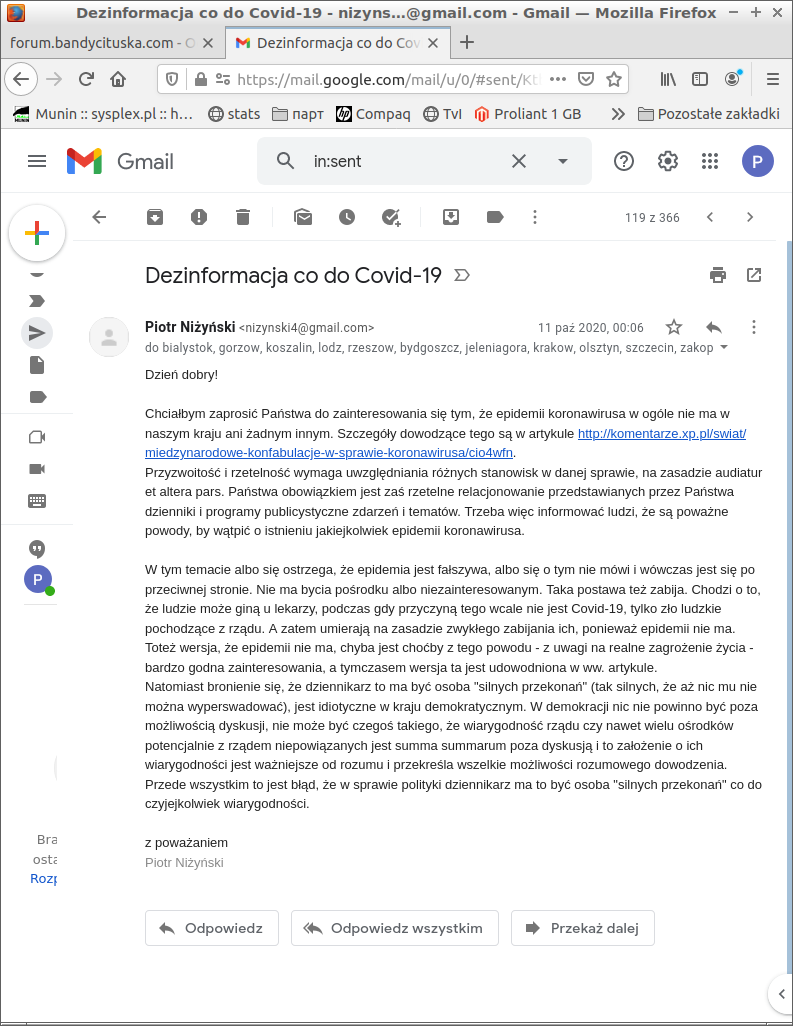Mark email as unread
793x1026 pixels.
(x=303, y=217)
